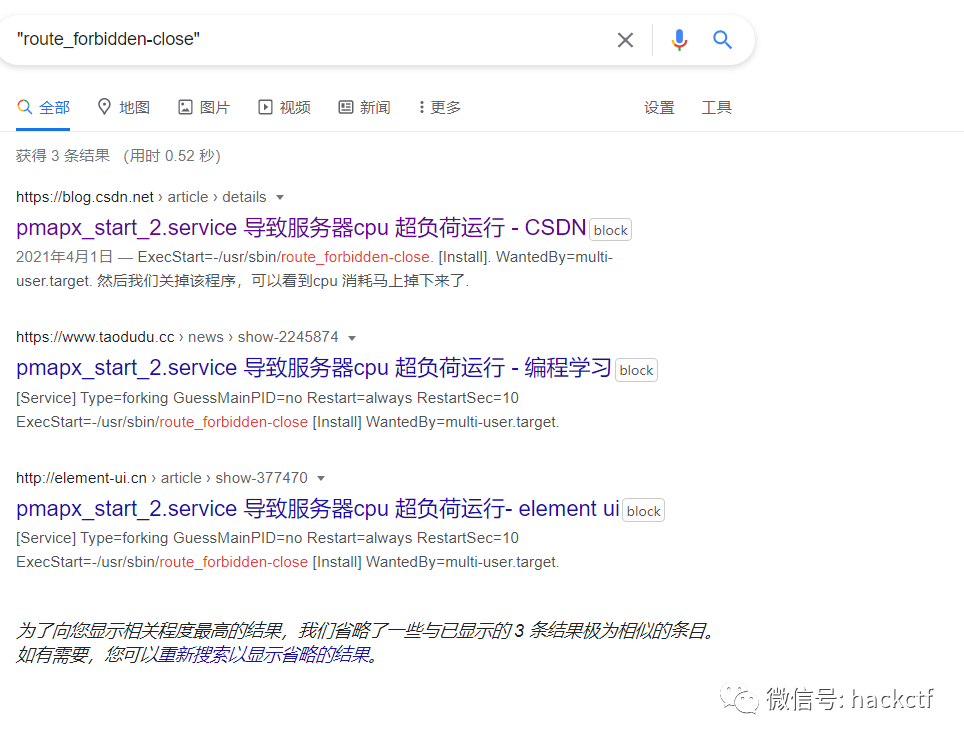
Task: Start voice search with the microphone icon
Action: 679,40
